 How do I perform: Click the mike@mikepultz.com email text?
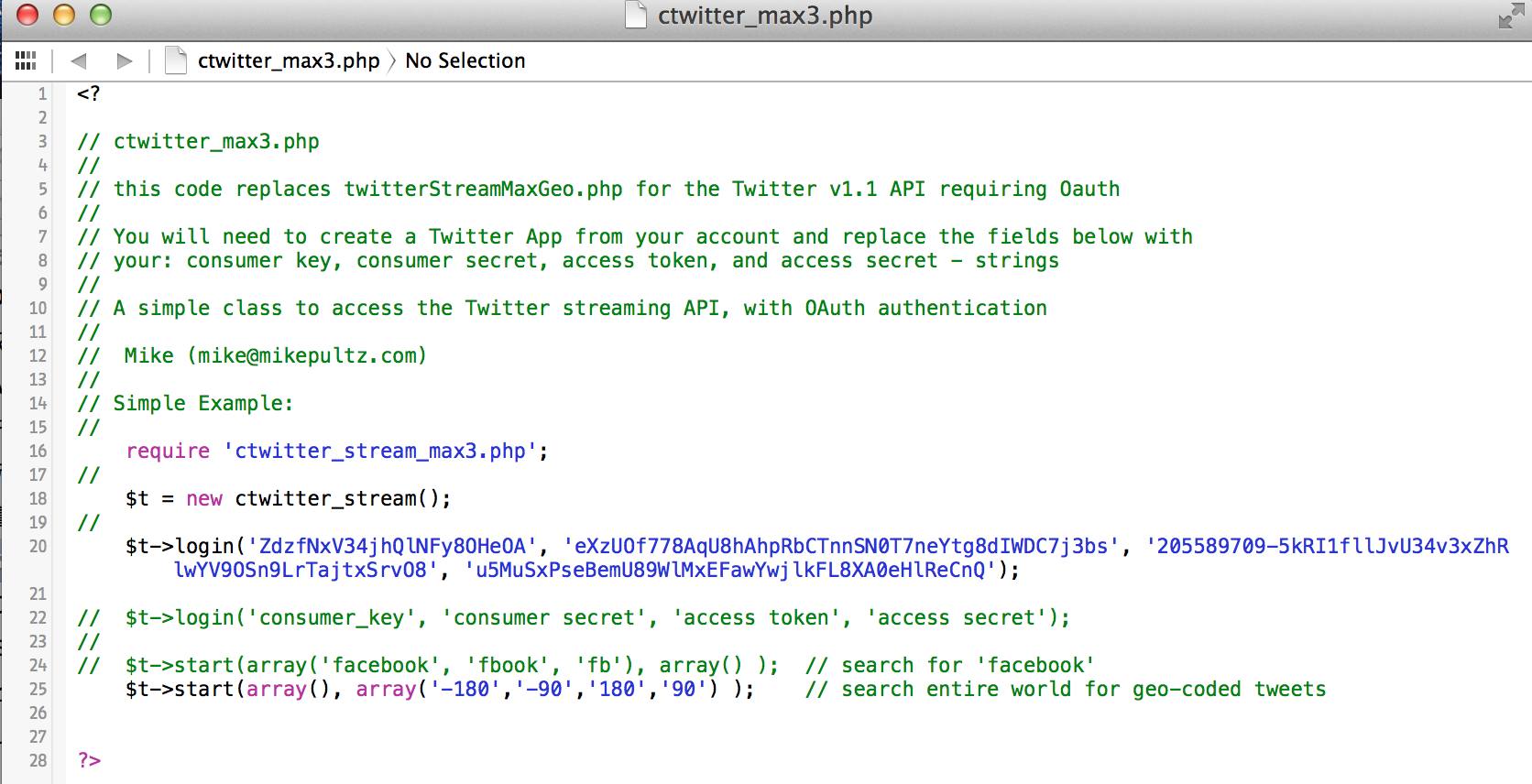click(x=308, y=355)
